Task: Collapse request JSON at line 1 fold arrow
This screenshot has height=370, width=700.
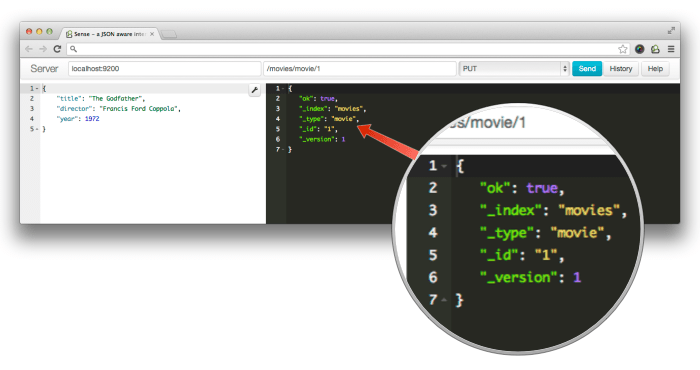Action: click(37, 88)
